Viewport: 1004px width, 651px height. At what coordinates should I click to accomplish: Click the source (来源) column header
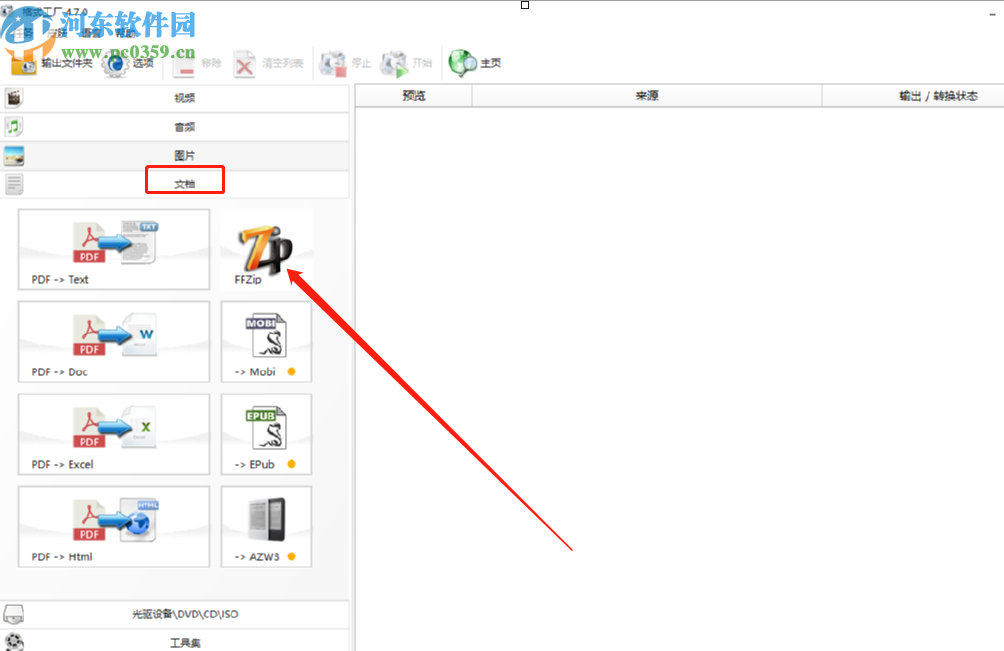(x=647, y=95)
